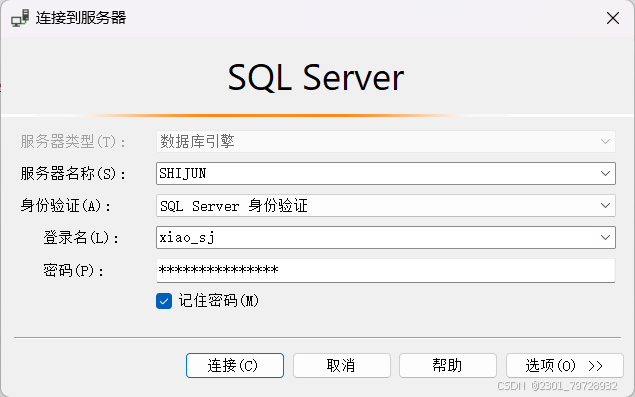Close the 连接到服务器 dialog
The height and width of the screenshot is (397, 635).
613,18
